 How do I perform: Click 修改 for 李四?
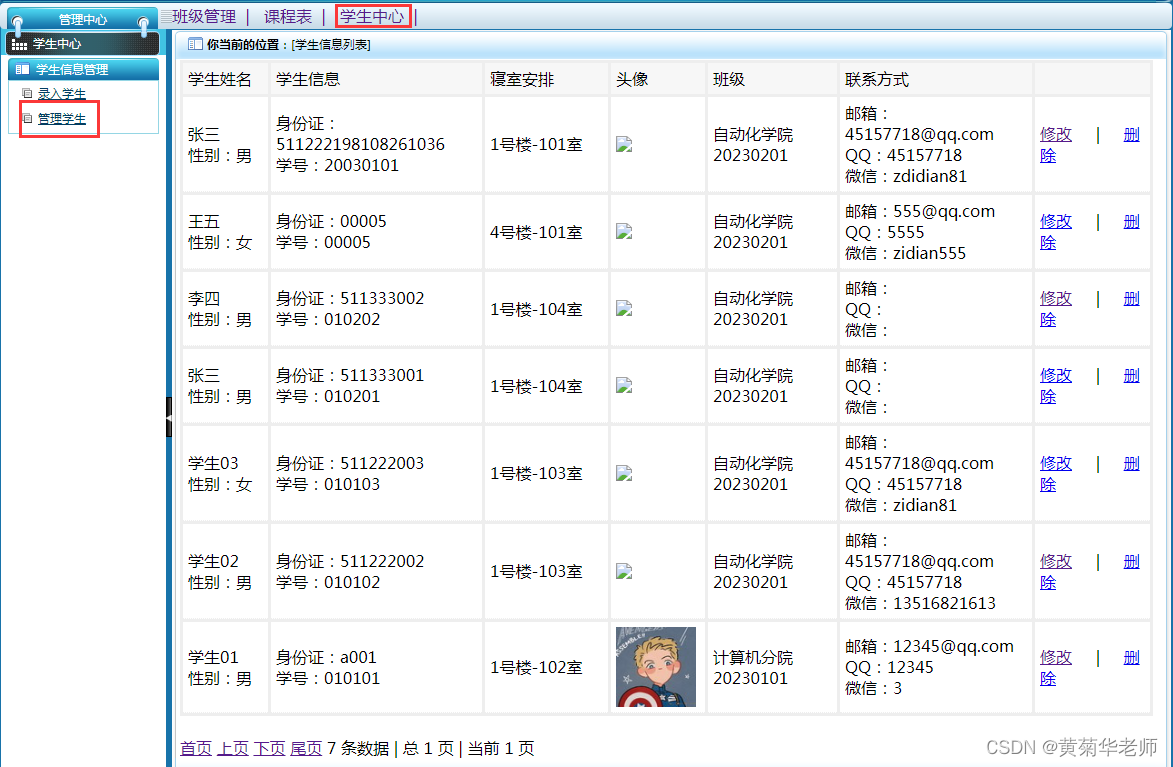pos(1056,299)
